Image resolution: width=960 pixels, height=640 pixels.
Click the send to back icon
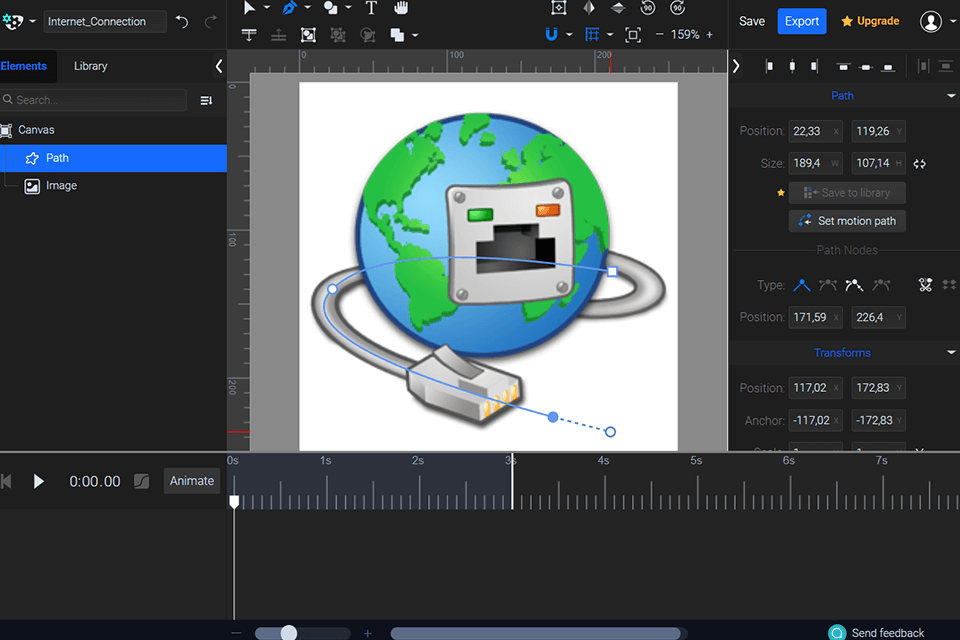(x=279, y=35)
